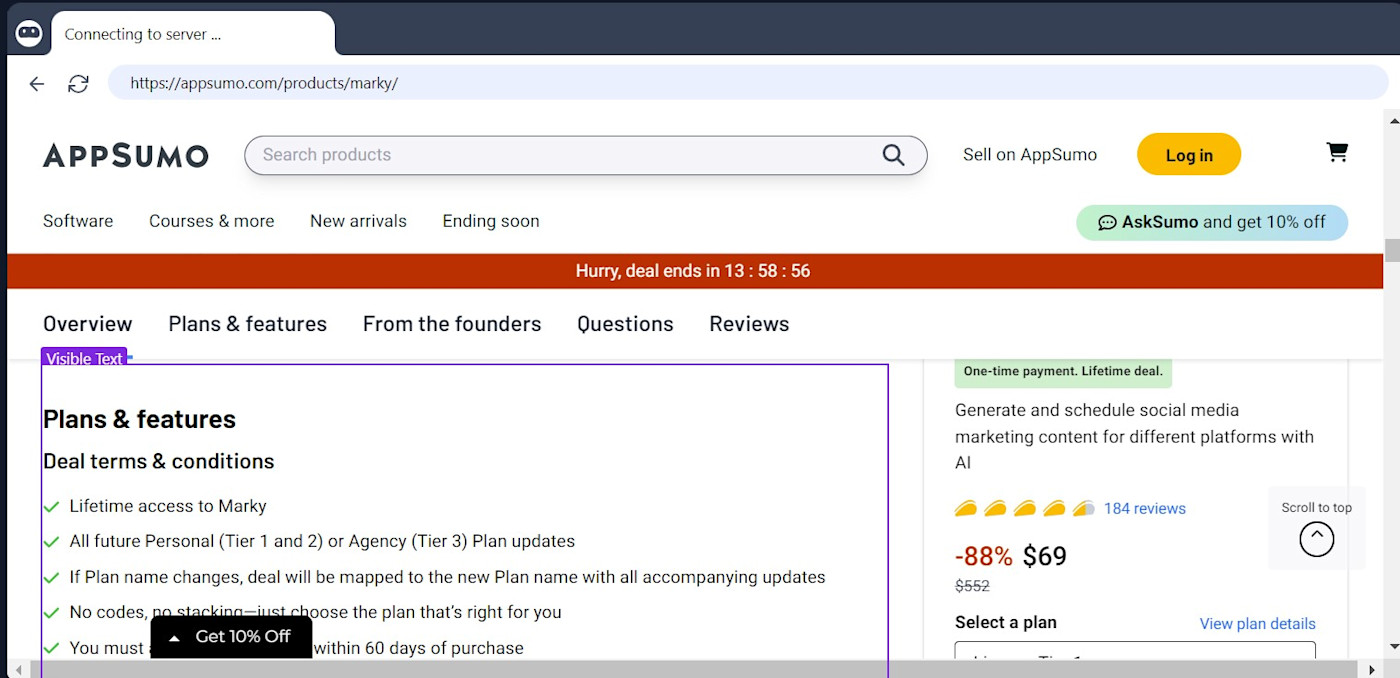Click the Deal terms & conditions heading
This screenshot has height=678, width=1400.
pyautogui.click(x=159, y=461)
